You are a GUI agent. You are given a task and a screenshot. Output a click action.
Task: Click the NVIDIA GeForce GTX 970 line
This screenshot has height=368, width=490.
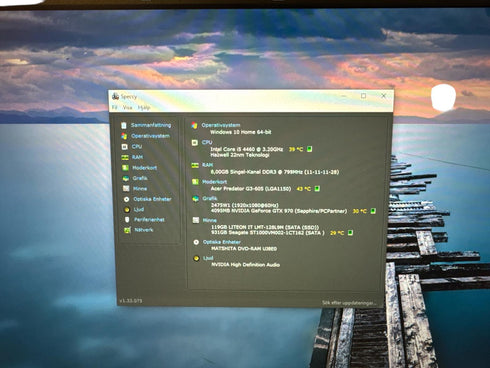(x=279, y=211)
